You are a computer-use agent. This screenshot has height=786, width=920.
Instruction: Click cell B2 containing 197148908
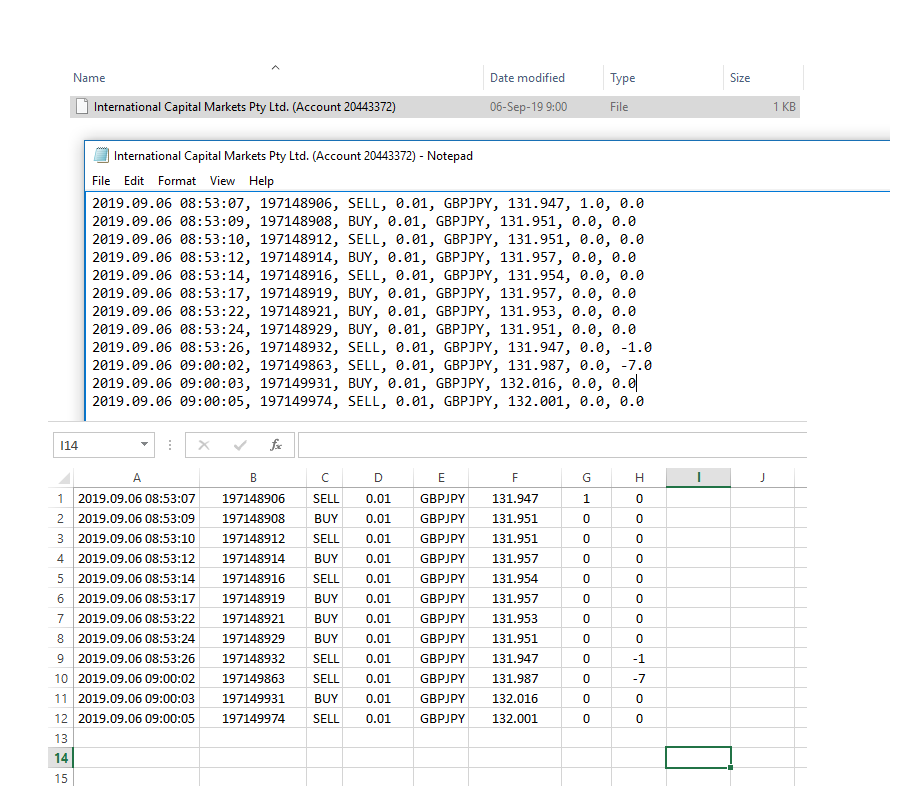253,519
